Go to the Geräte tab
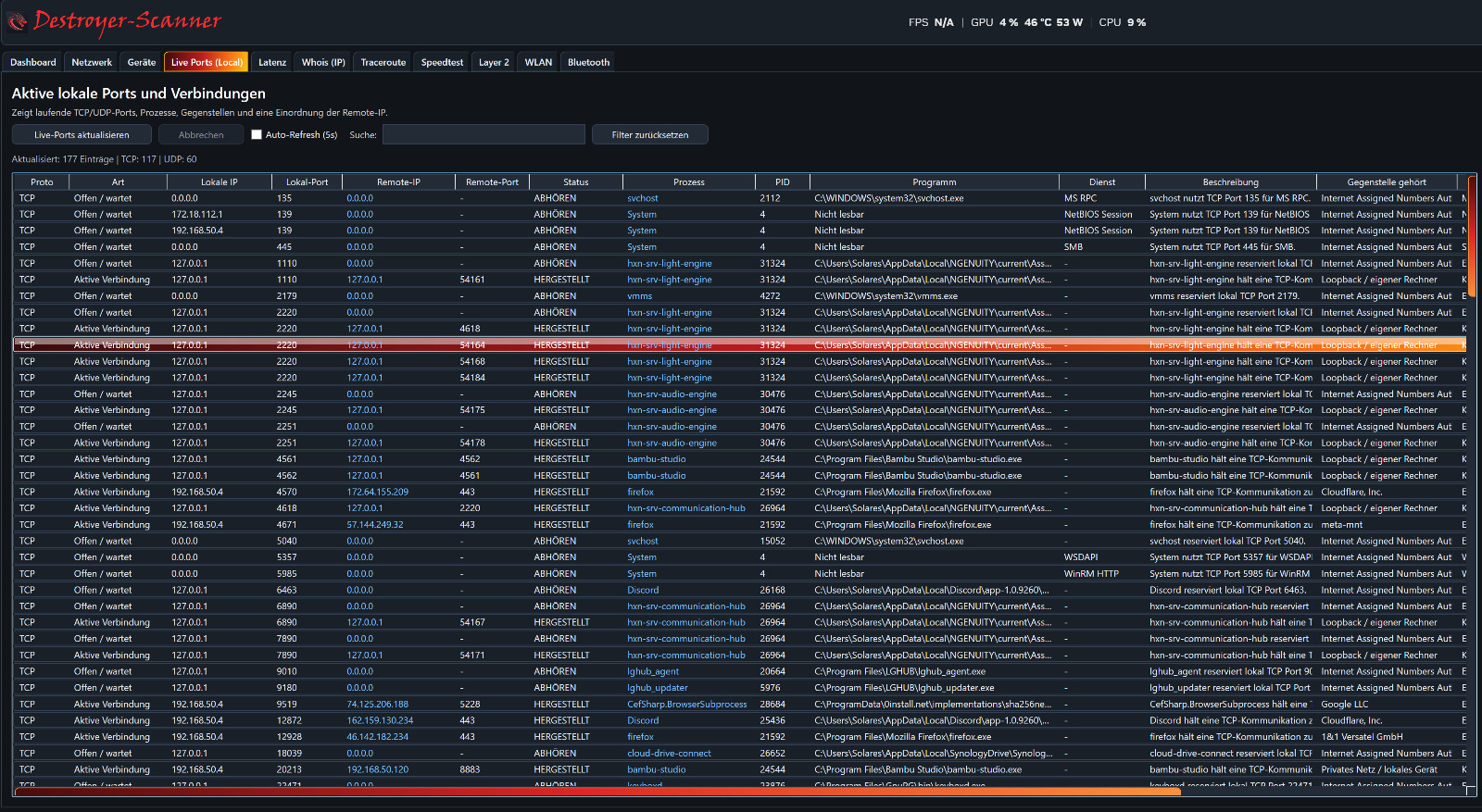Viewport: 1482px width, 812px height. click(x=142, y=62)
